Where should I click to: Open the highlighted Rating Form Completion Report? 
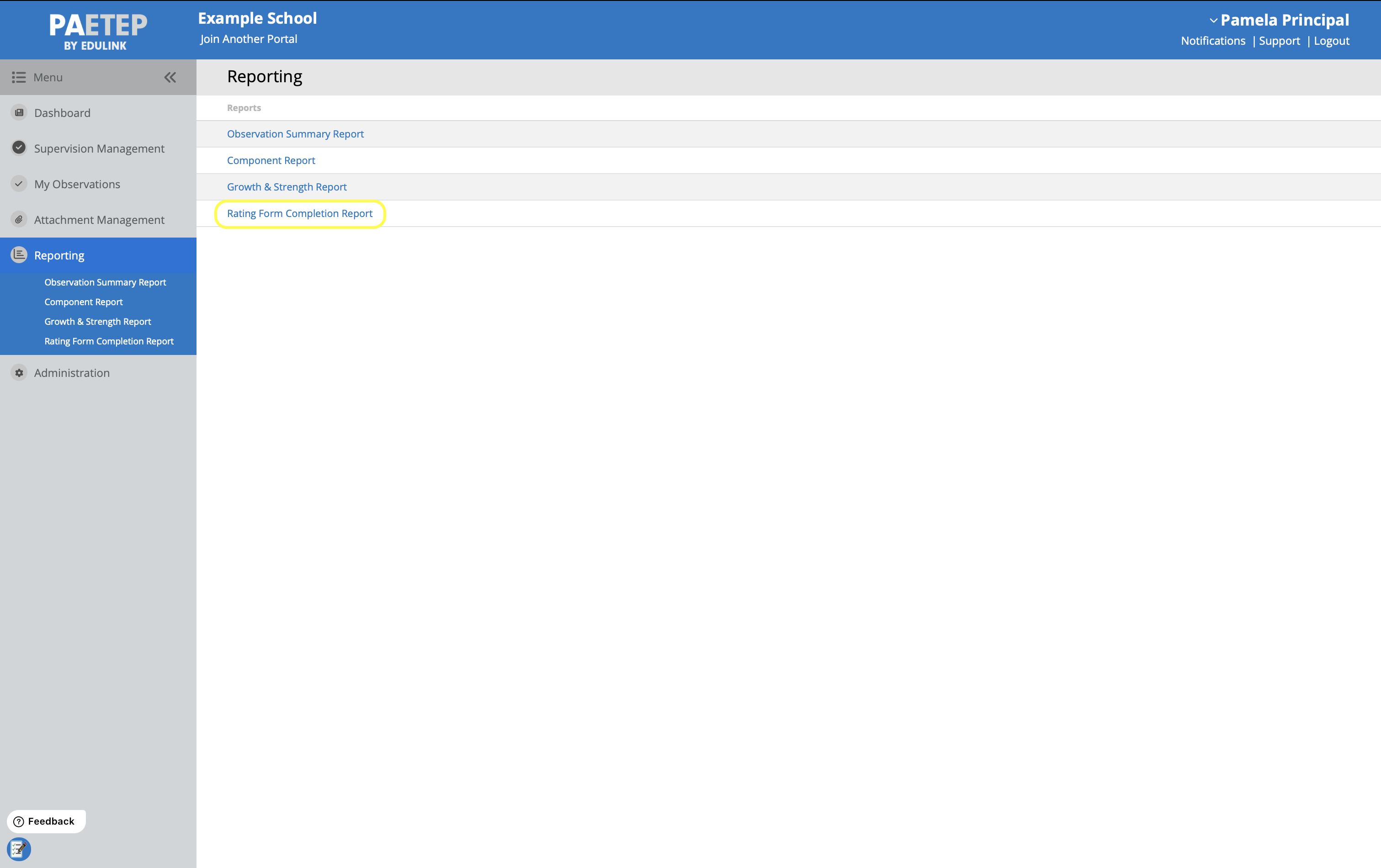(299, 213)
